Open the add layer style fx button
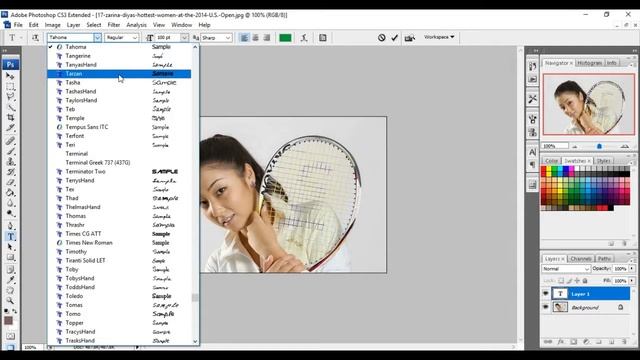The width and height of the screenshot is (640, 360). pyautogui.click(x=561, y=342)
